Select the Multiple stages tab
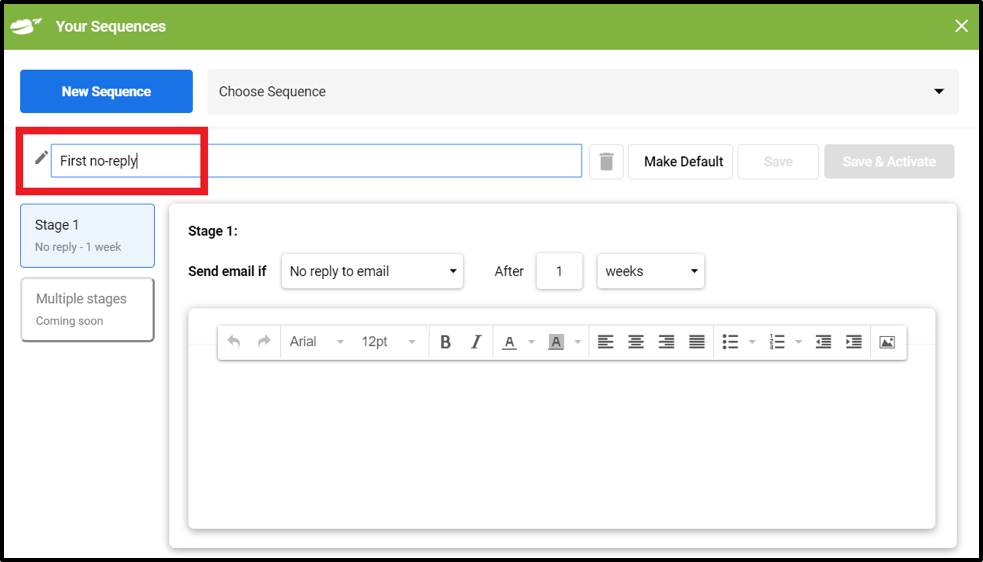The image size is (983, 562). click(x=87, y=309)
